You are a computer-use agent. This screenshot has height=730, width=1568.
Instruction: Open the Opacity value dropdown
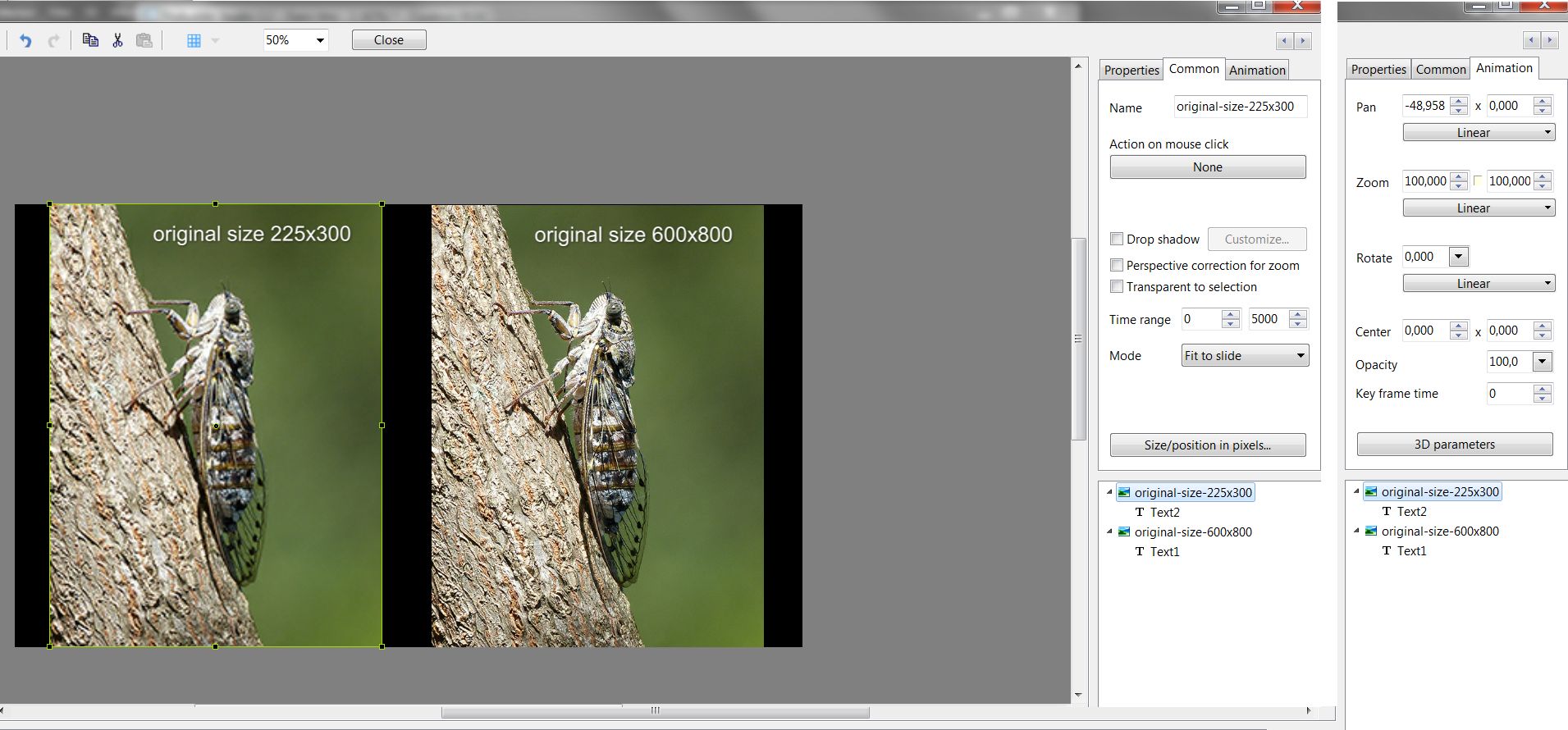(x=1542, y=362)
